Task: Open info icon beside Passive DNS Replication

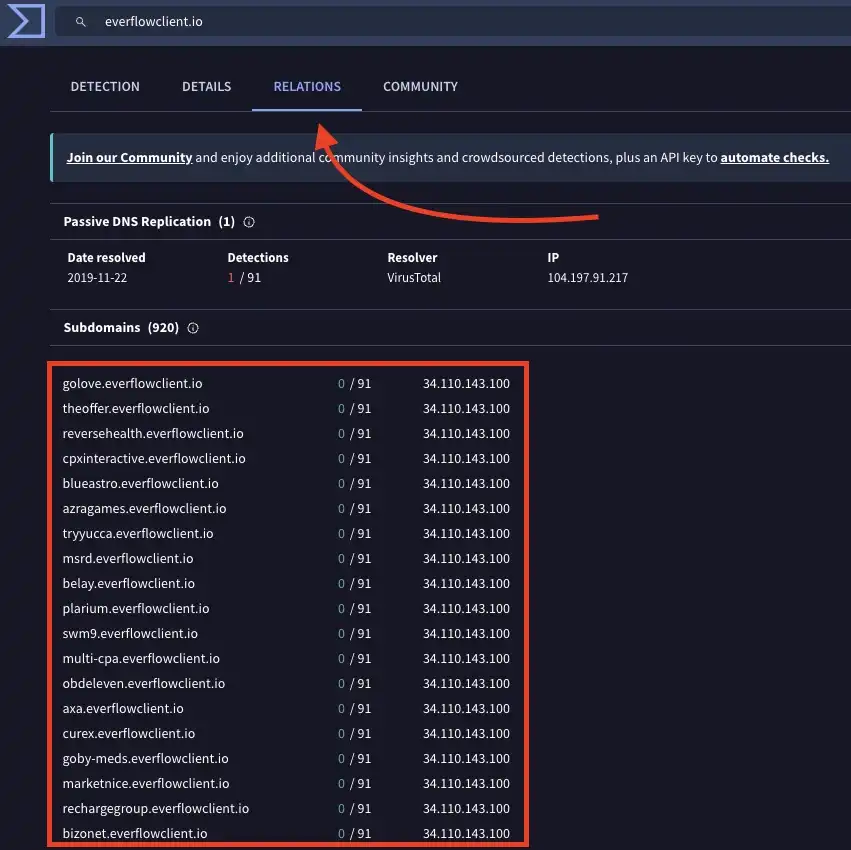Action: [249, 222]
